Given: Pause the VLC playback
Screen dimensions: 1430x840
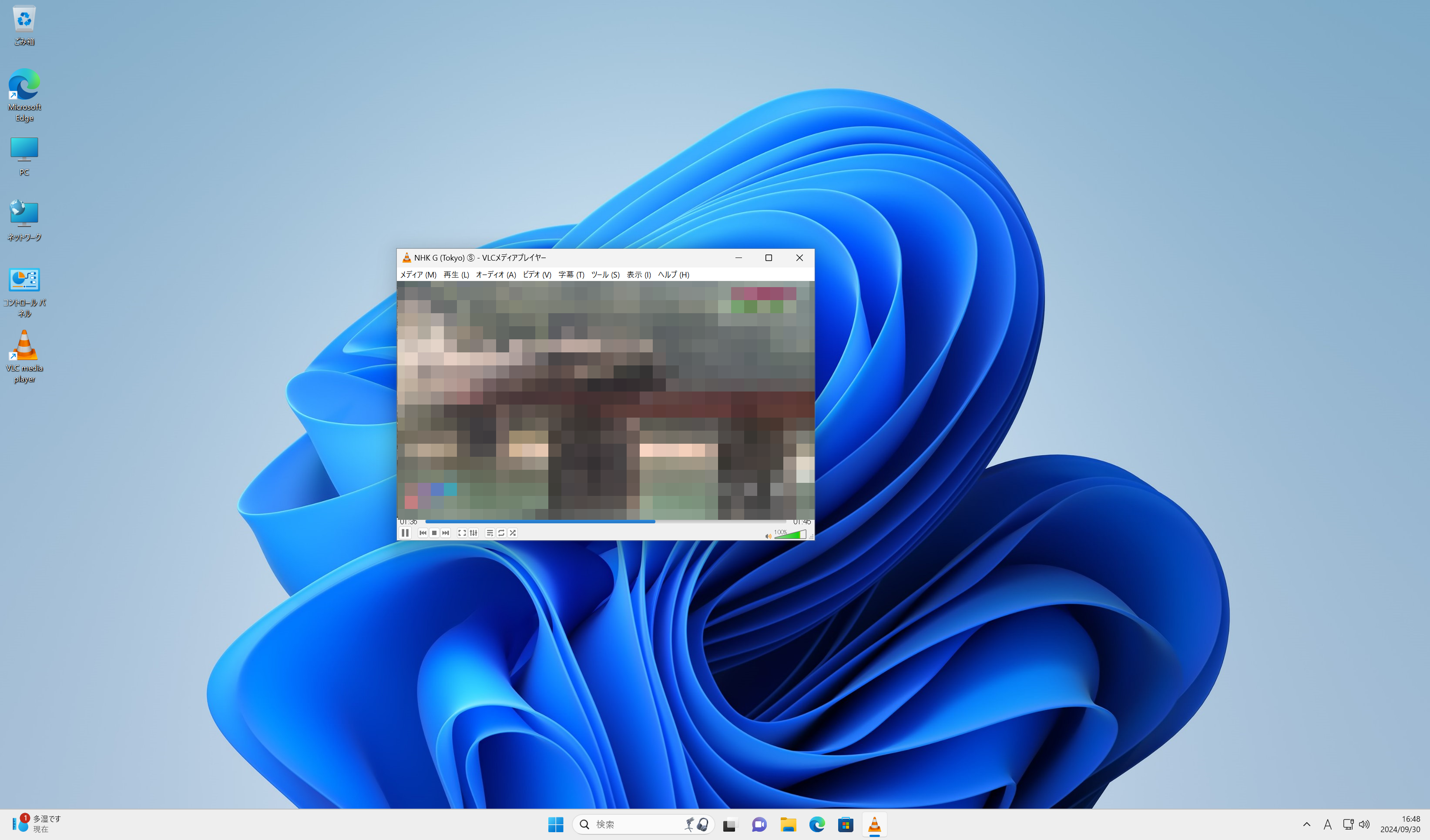Looking at the screenshot, I should pyautogui.click(x=405, y=533).
